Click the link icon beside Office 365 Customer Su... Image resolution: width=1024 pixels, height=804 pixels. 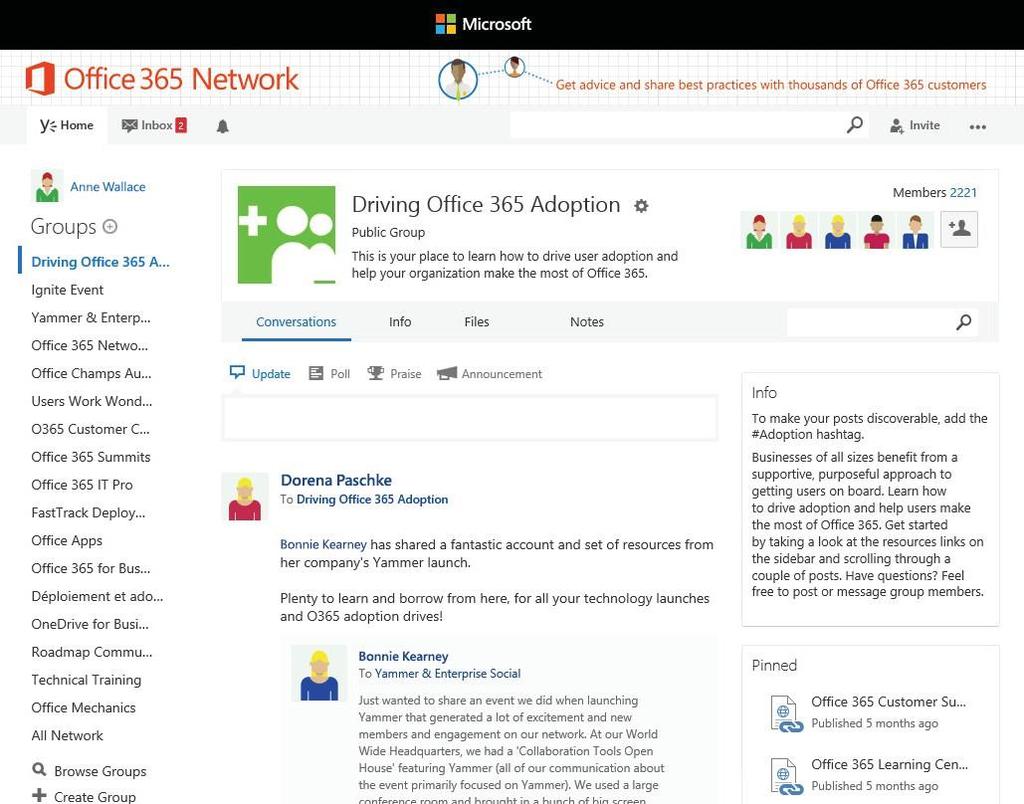point(786,714)
